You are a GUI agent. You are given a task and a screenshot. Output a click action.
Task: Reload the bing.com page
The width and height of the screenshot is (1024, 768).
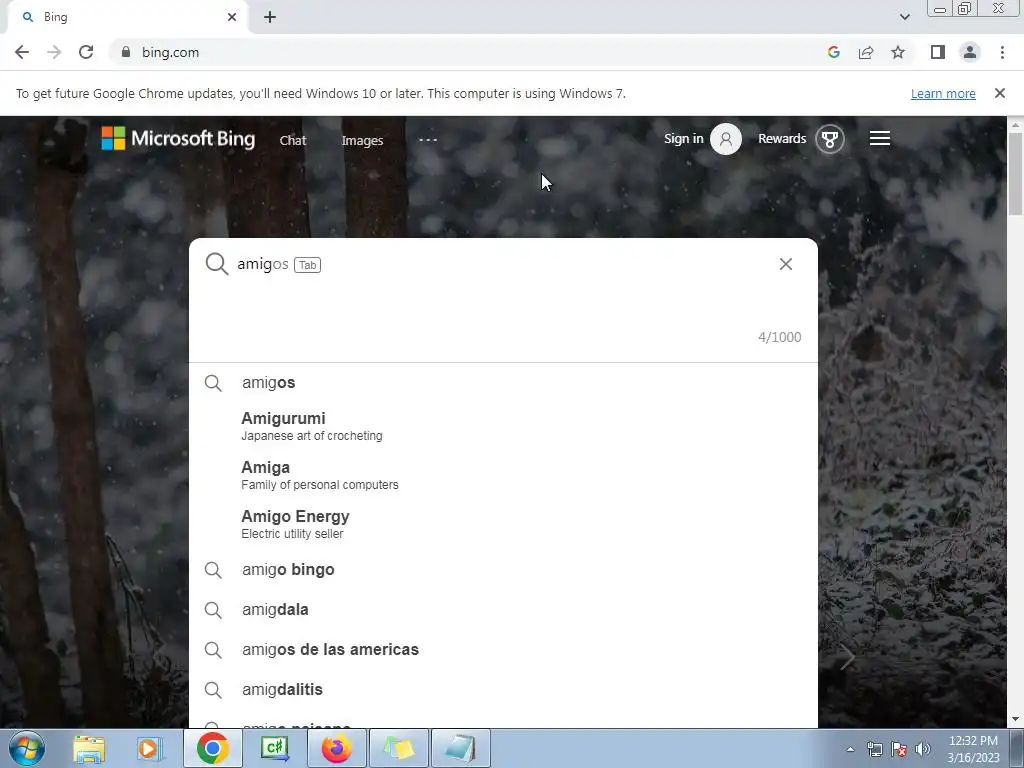pyautogui.click(x=86, y=52)
